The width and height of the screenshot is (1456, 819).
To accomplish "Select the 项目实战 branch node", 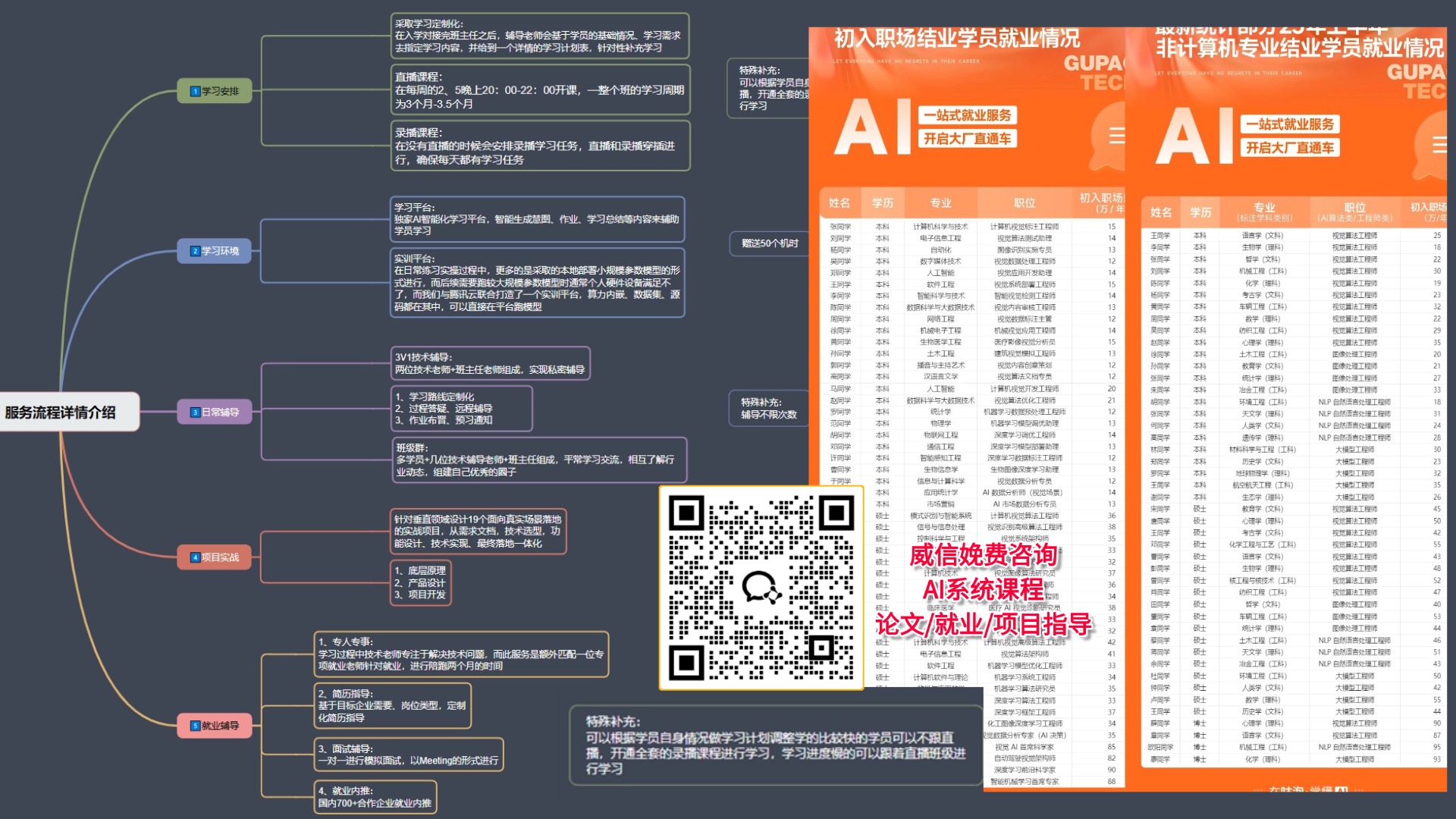I will 215,557.
